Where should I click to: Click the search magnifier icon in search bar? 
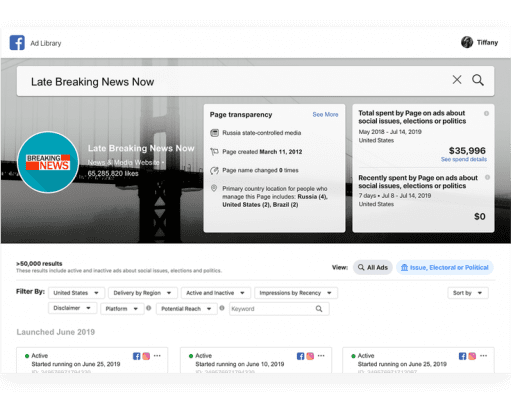[478, 80]
